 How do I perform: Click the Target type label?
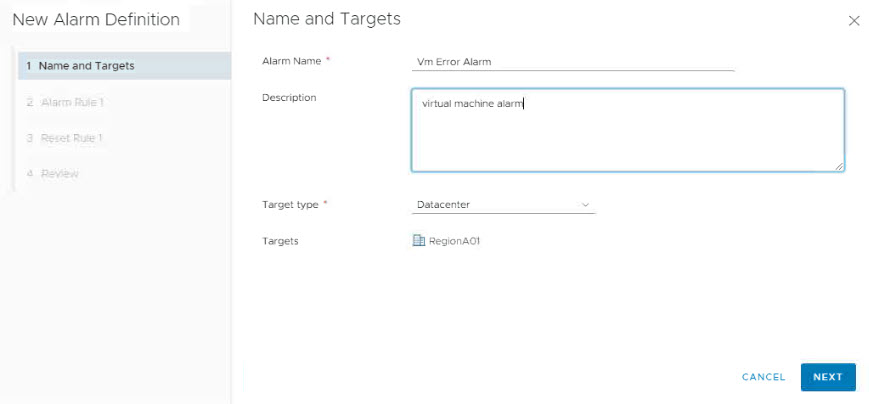289,205
